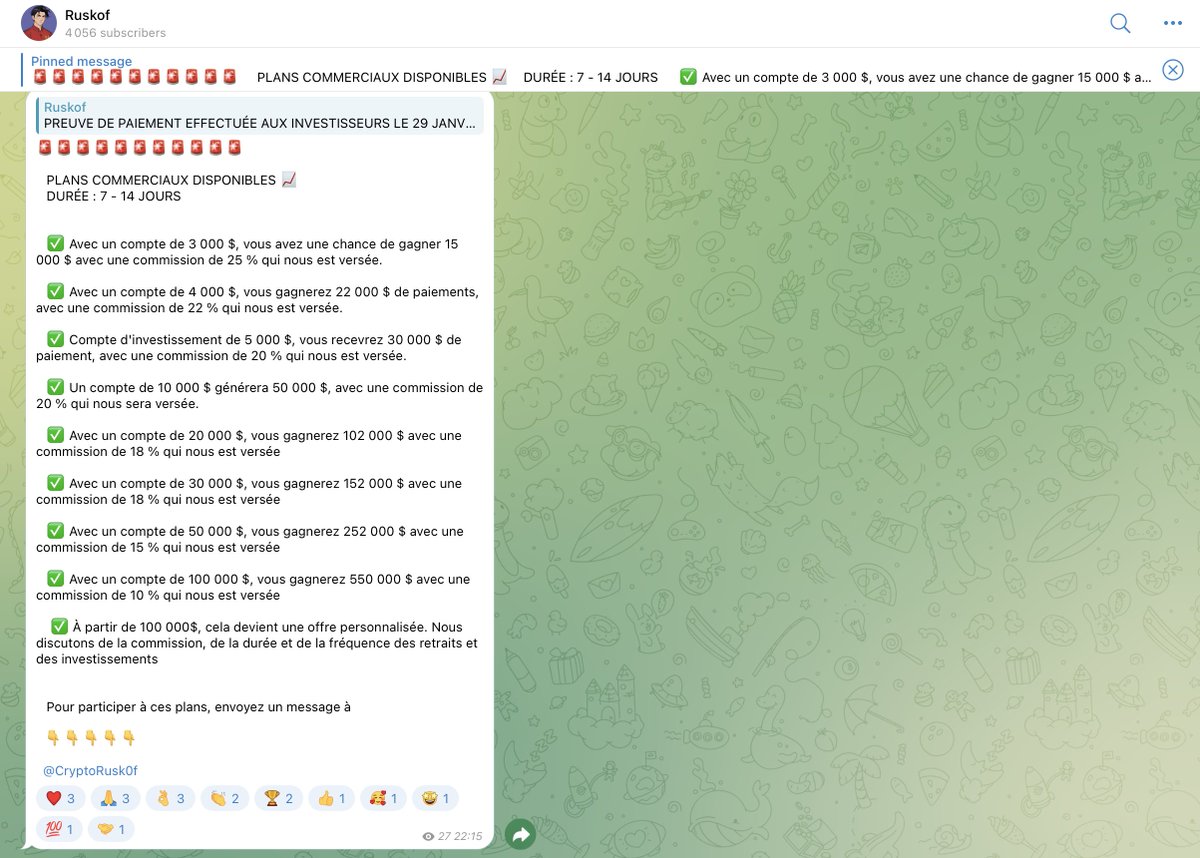Click the 'DURÉE : 7 - 14 JOURS' line in message
Viewport: 1200px width, 858px height.
coord(114,196)
